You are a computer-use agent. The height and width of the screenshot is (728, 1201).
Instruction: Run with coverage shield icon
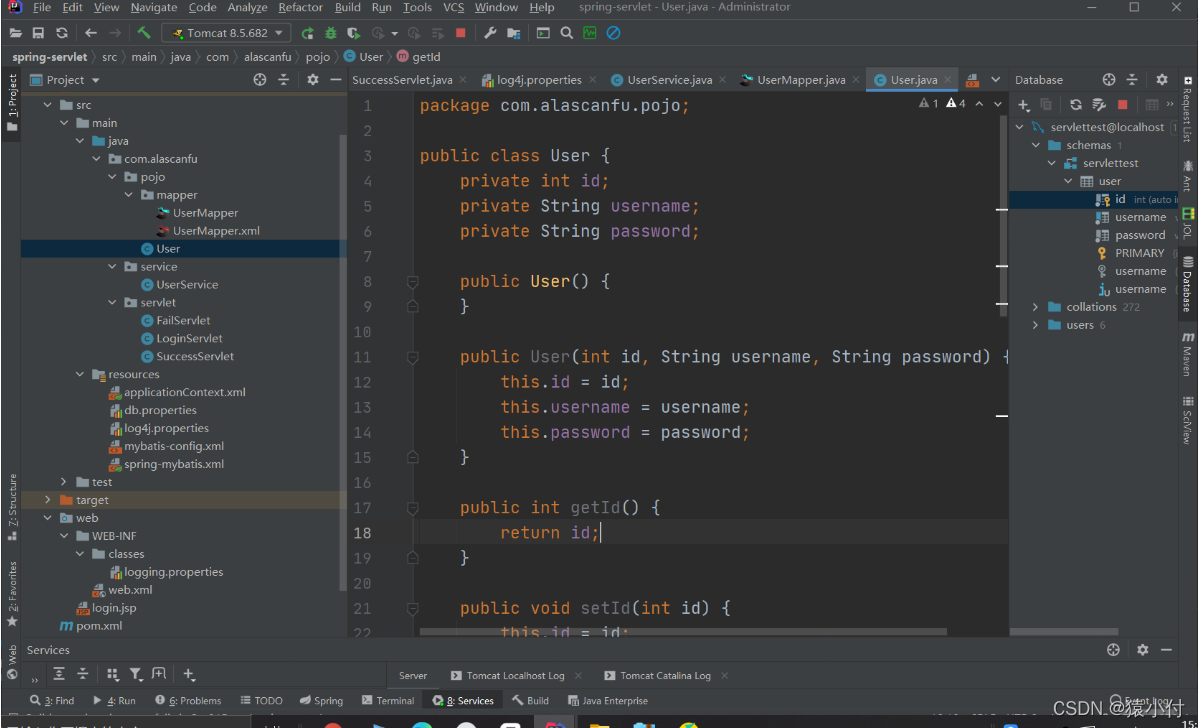click(356, 32)
